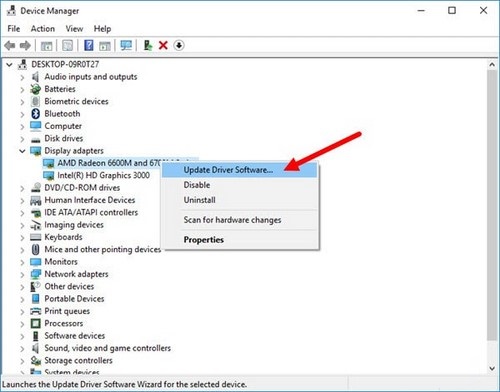The width and height of the screenshot is (500, 392).
Task: Click the Back arrow toolbar icon
Action: (x=10, y=45)
